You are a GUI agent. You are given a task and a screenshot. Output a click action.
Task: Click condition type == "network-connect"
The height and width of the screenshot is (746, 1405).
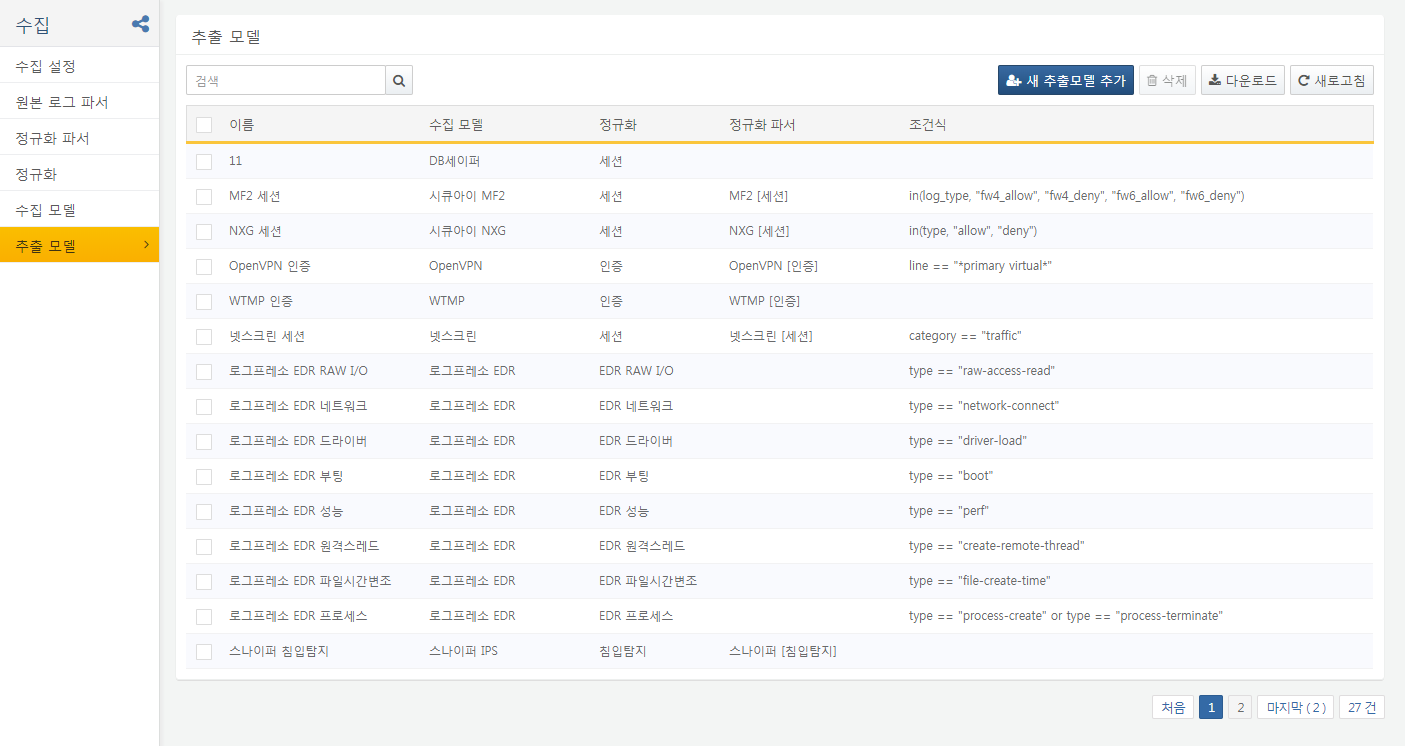[984, 406]
